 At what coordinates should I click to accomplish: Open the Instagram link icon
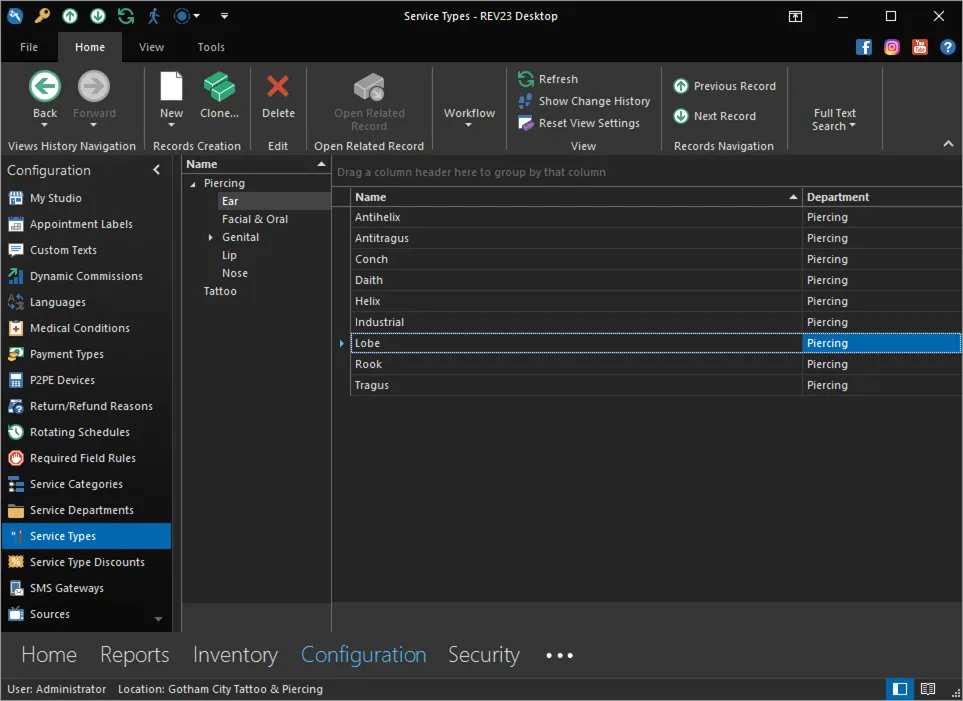point(892,47)
